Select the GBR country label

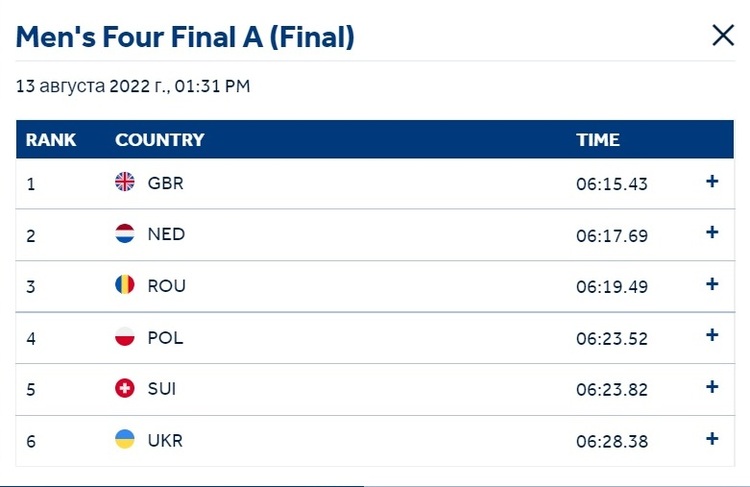tap(165, 183)
